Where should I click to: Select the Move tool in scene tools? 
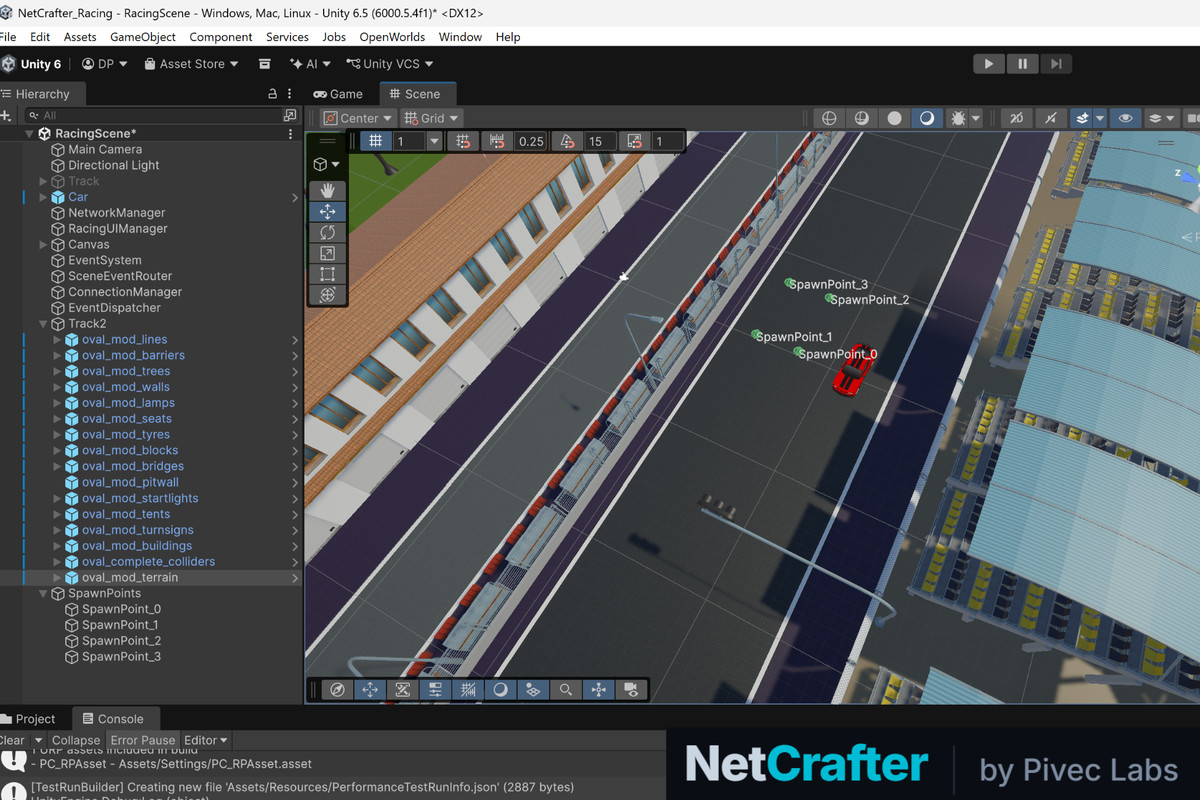point(327,211)
